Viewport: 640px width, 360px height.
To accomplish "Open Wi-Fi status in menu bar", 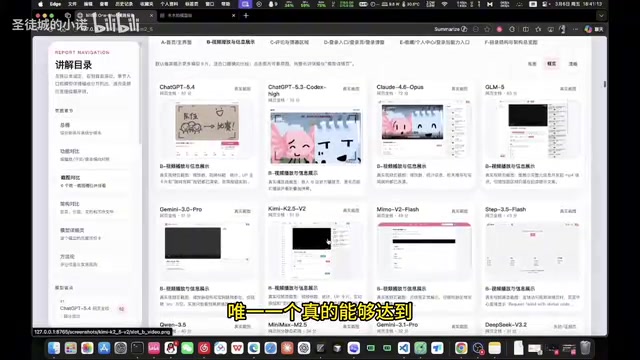I will pyautogui.click(x=444, y=4).
